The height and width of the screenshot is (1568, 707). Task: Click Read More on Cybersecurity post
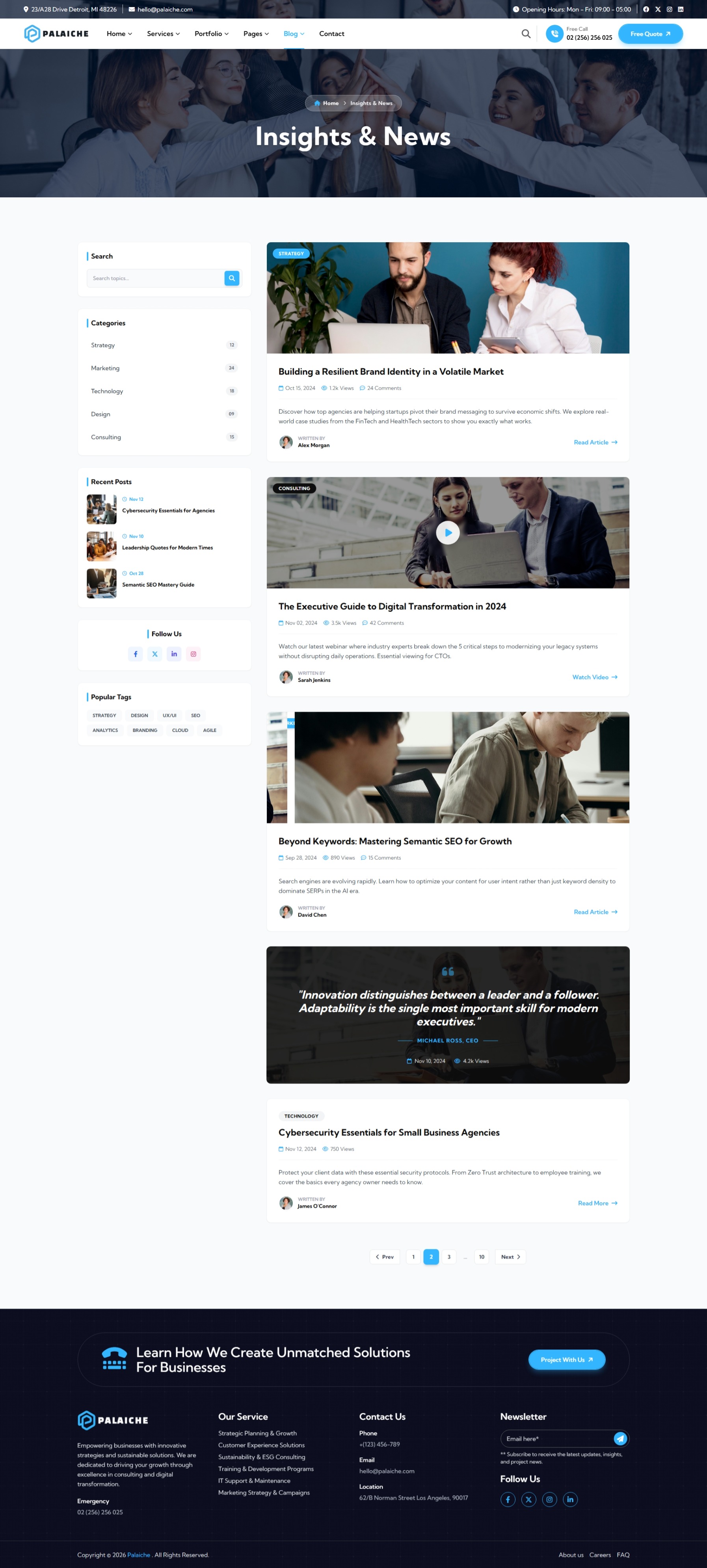597,1203
